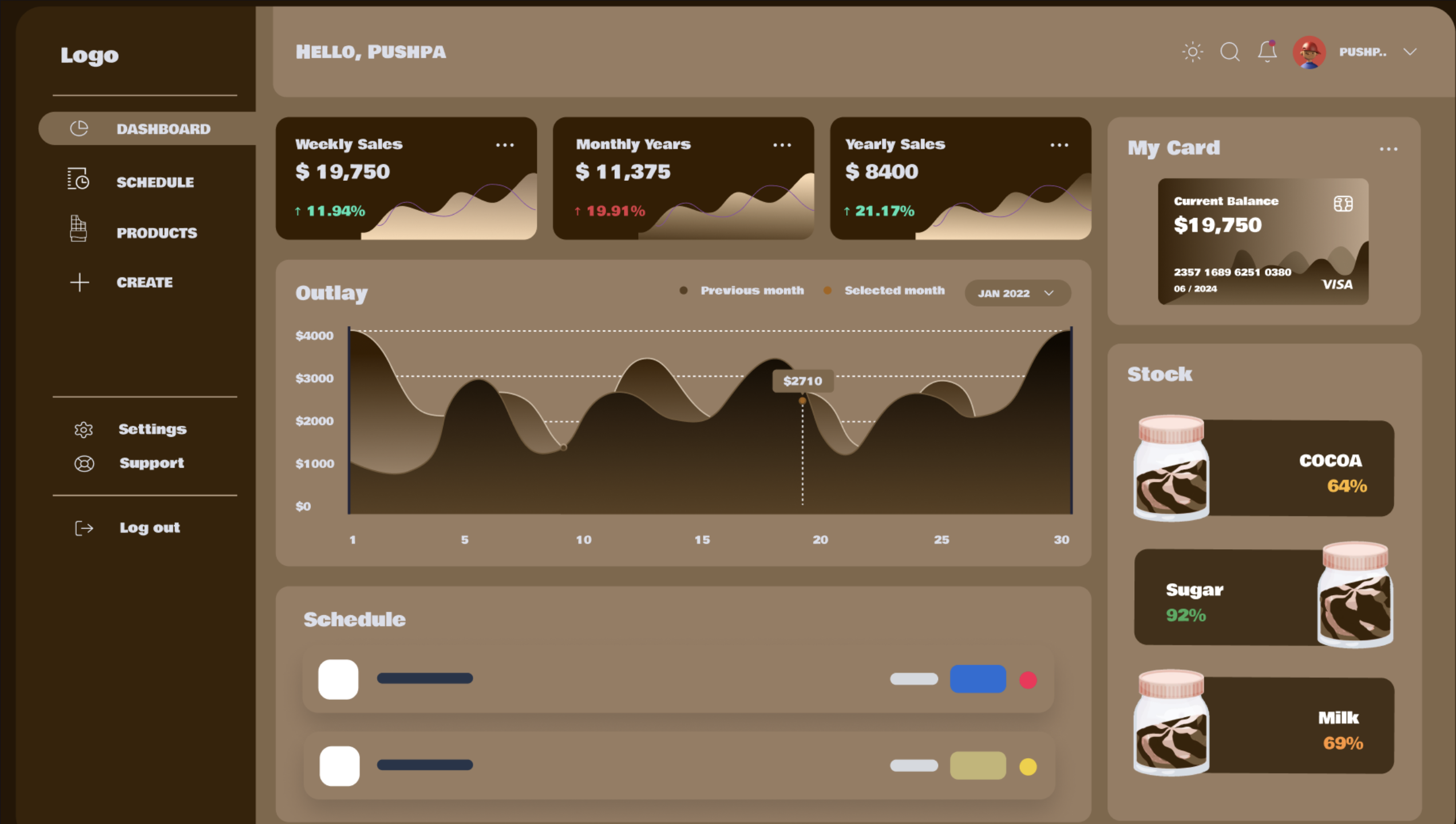Toggle the Selected month legend dot
Viewport: 1456px width, 824px height.
click(x=827, y=291)
